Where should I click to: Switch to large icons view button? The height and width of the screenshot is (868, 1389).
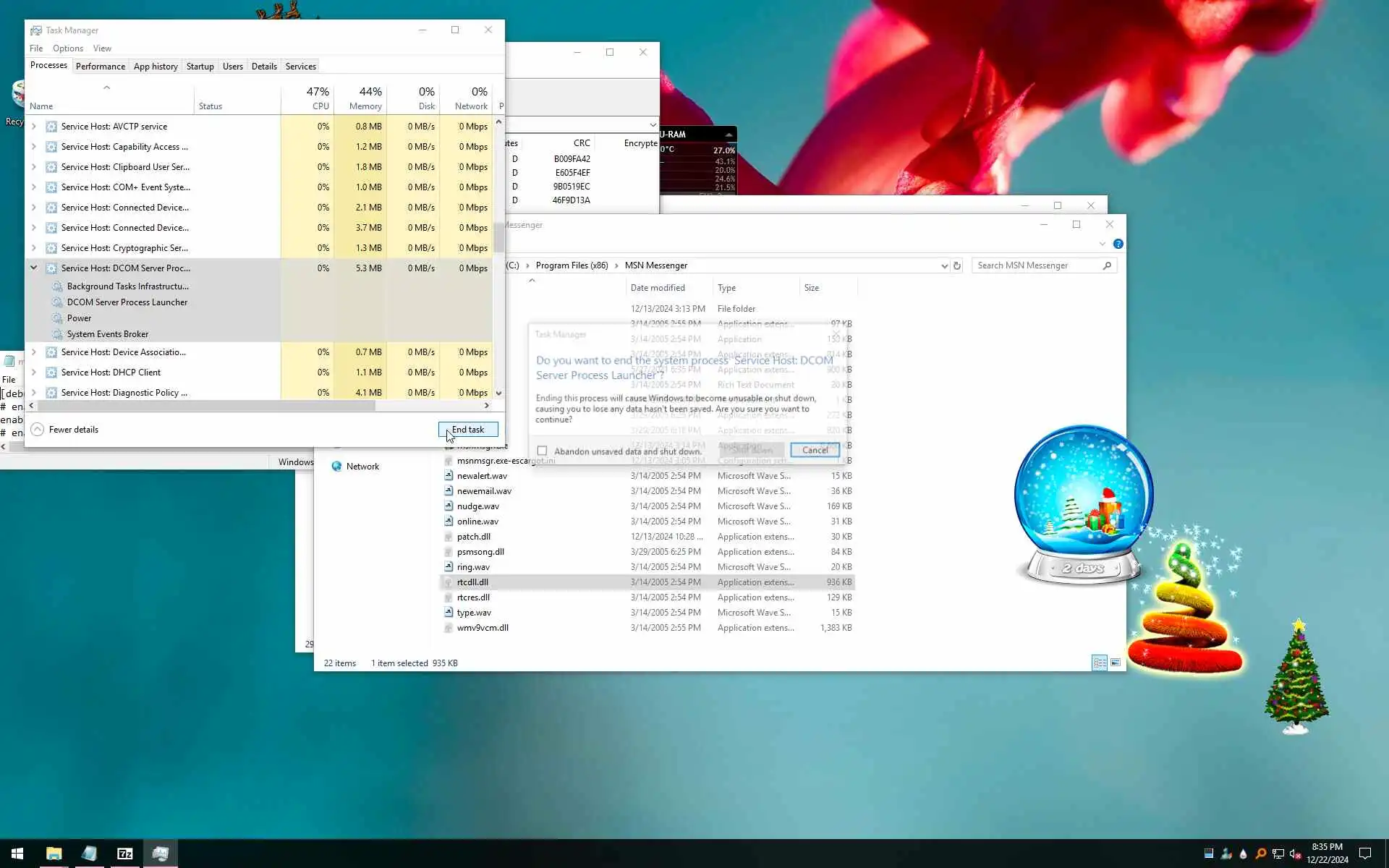[1116, 663]
